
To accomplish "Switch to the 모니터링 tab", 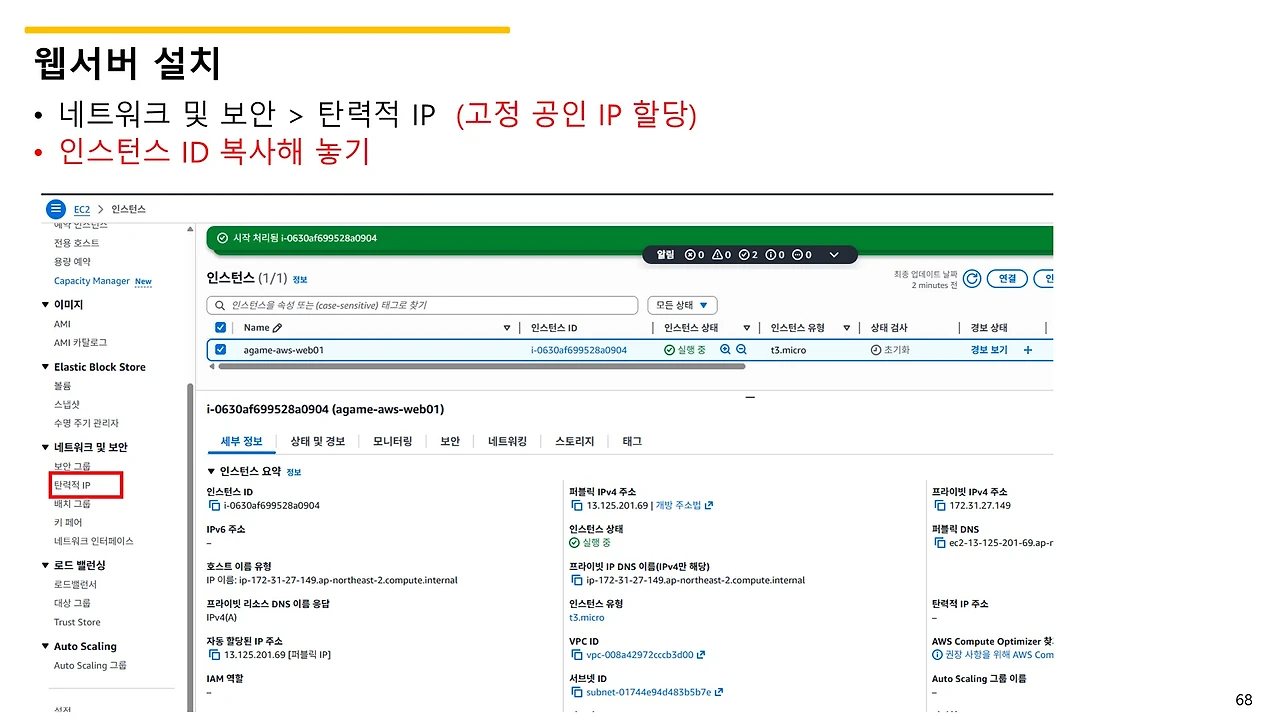I will click(x=392, y=440).
